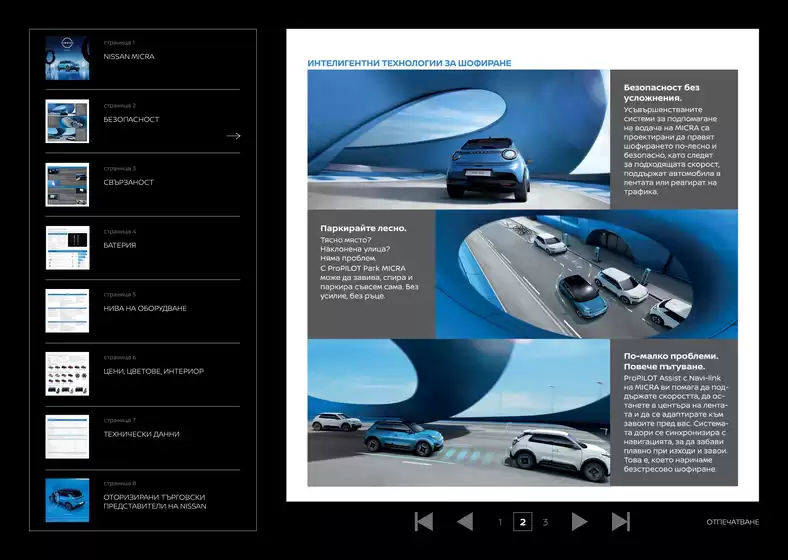This screenshot has width=788, height=560.
Task: Click the arrow beside БЕЗОПАСНОСТ
Action: coord(233,135)
